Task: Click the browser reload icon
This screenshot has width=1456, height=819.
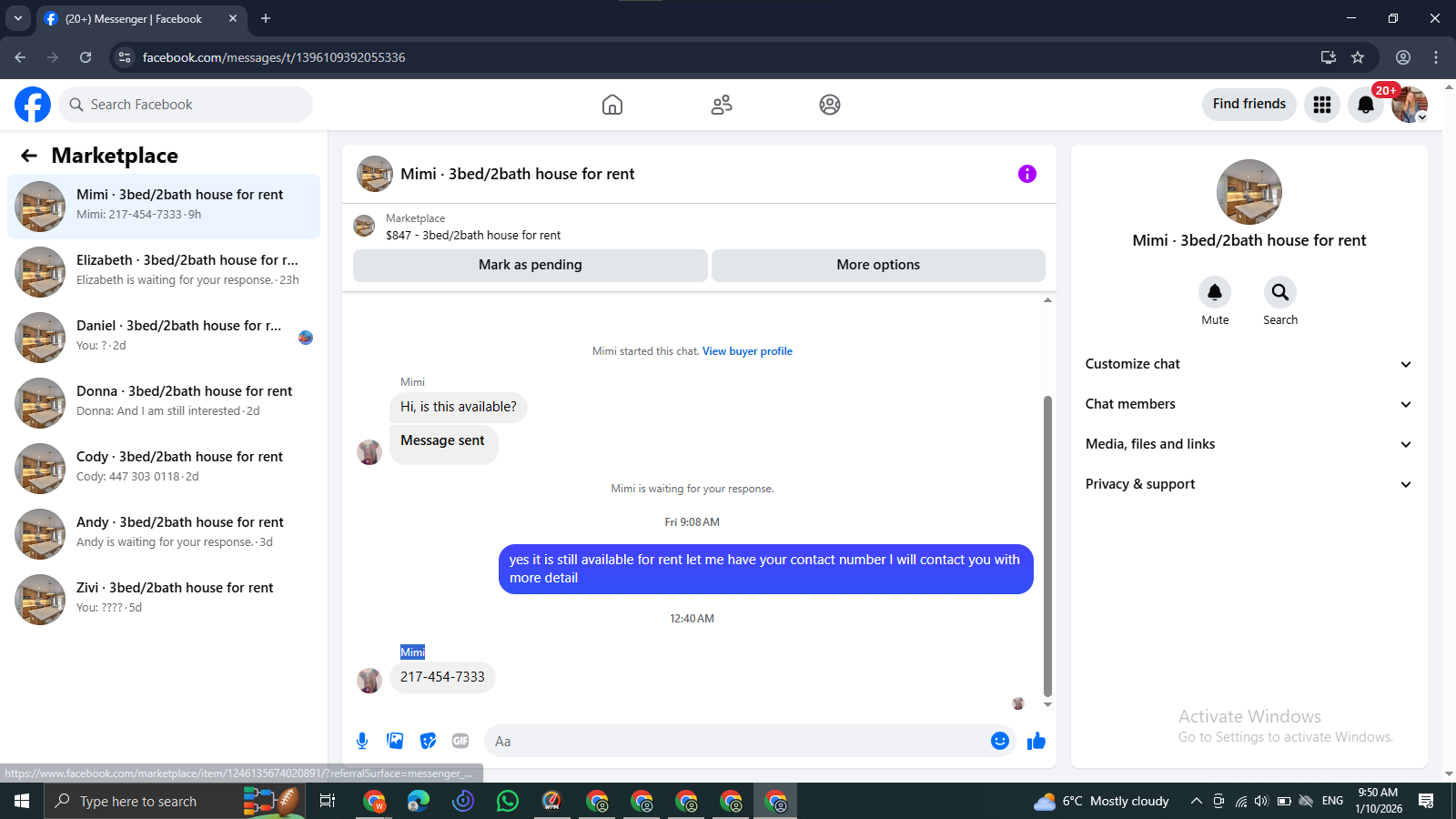Action: (x=86, y=57)
